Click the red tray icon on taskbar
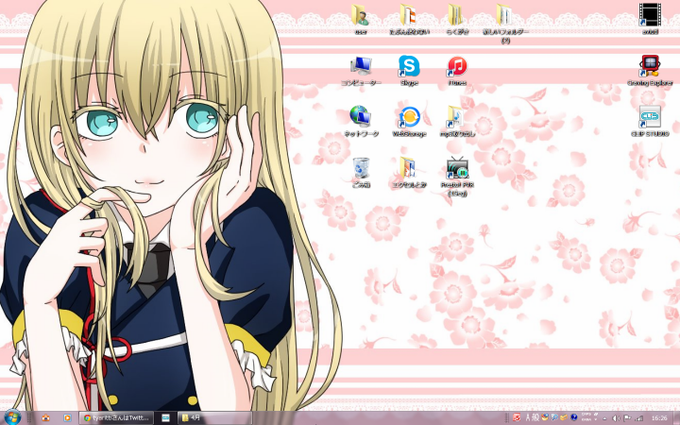The height and width of the screenshot is (425, 680). click(517, 418)
